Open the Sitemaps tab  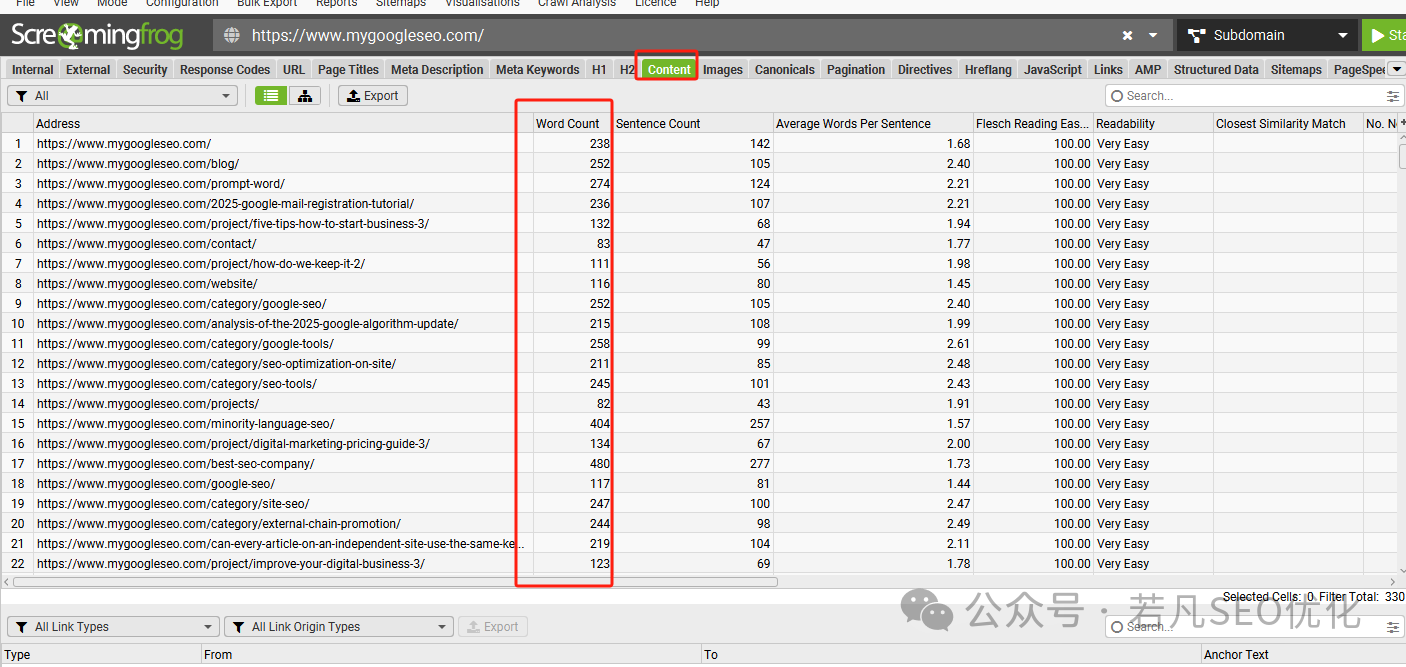(1296, 70)
